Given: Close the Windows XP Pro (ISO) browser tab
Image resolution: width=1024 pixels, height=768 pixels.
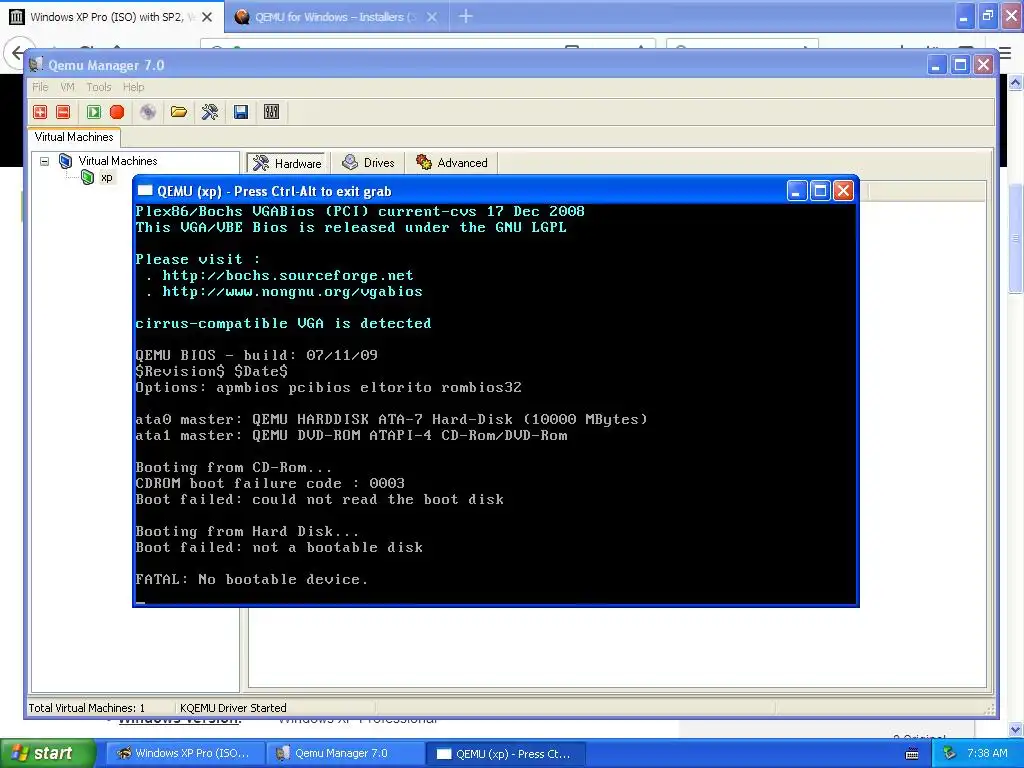Looking at the screenshot, I should (x=207, y=17).
